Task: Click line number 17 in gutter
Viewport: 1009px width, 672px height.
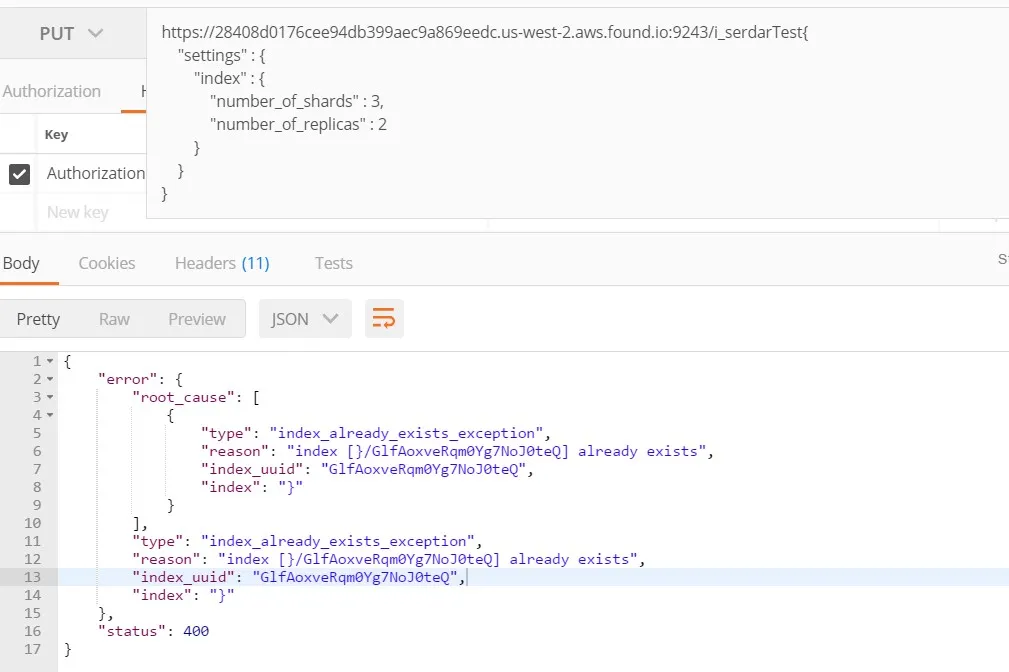Action: 32,649
